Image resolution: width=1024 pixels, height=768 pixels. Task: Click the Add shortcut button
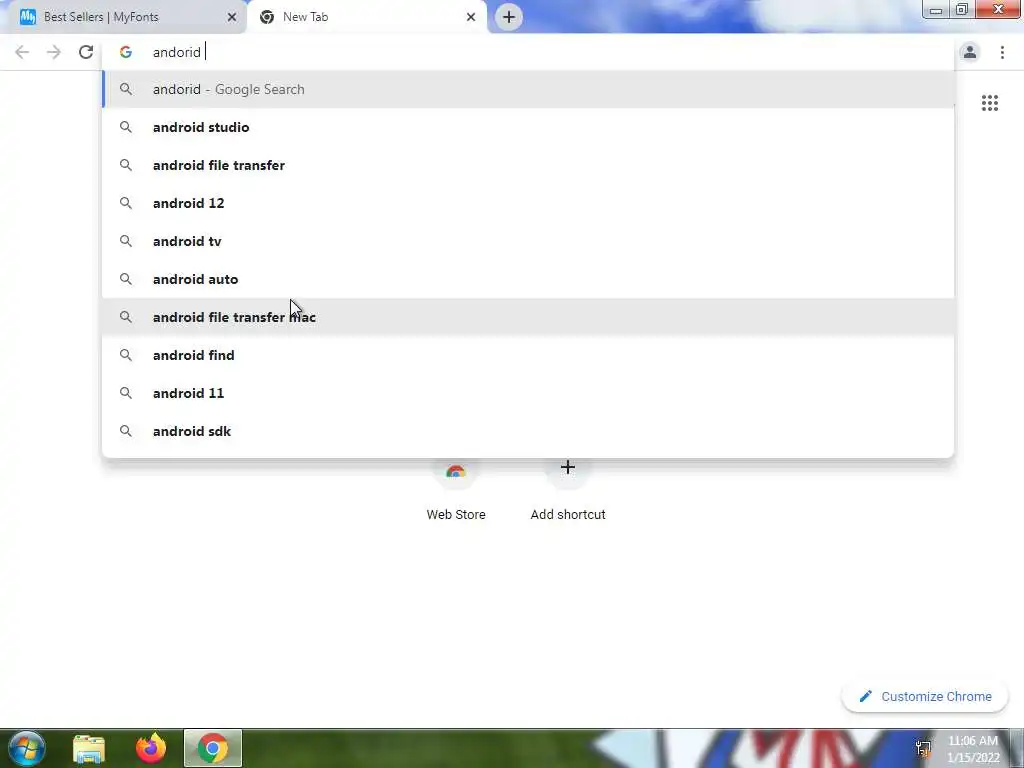568,490
